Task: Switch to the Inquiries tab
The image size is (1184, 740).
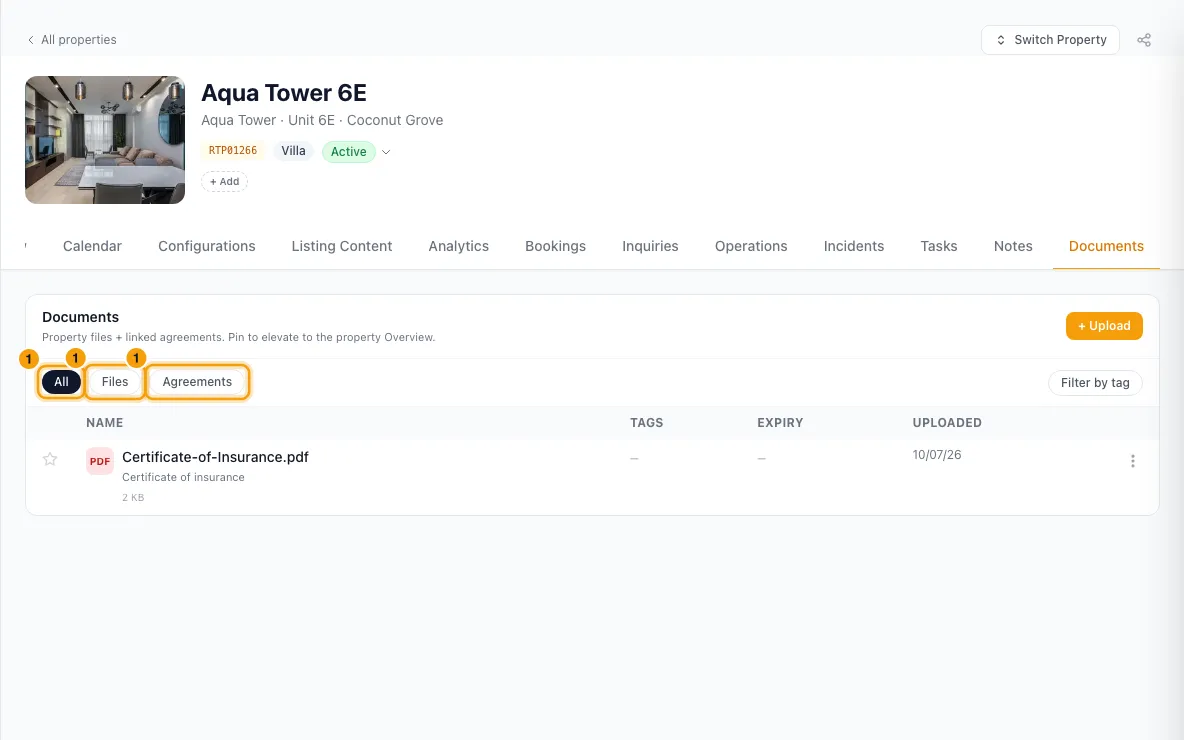Action: point(650,246)
